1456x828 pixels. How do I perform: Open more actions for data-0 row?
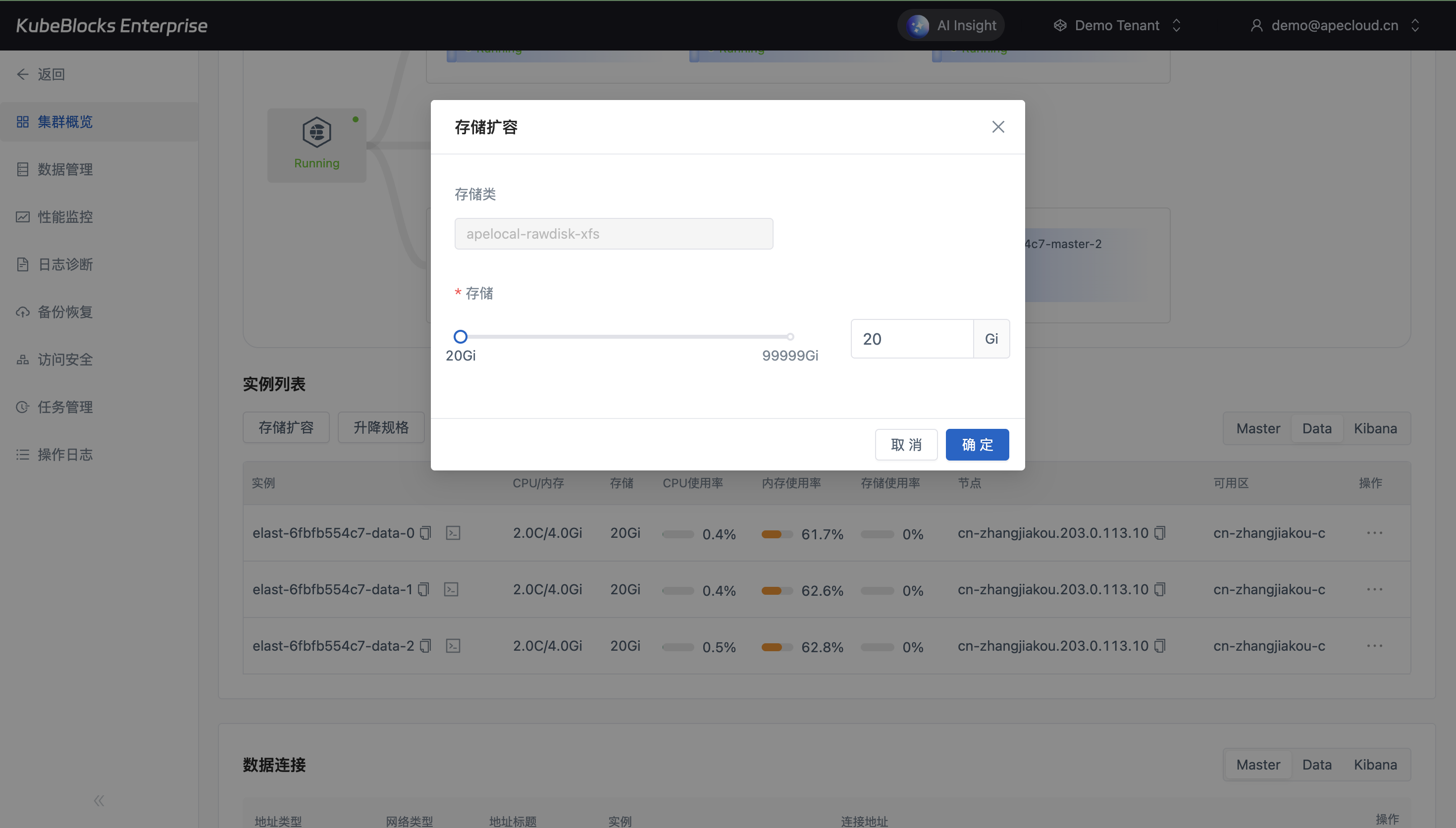(1374, 533)
